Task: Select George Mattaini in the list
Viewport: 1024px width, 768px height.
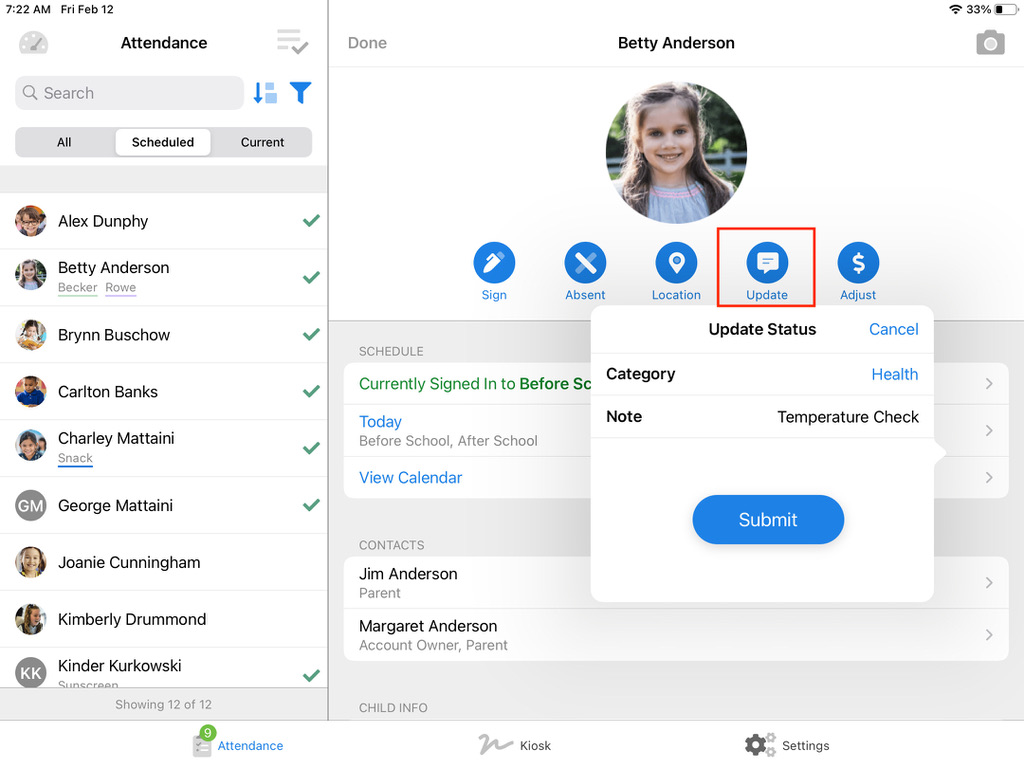Action: coord(163,505)
